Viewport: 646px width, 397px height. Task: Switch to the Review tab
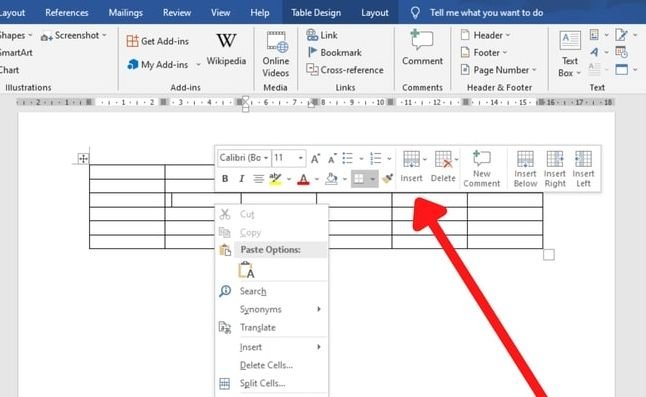(x=177, y=13)
